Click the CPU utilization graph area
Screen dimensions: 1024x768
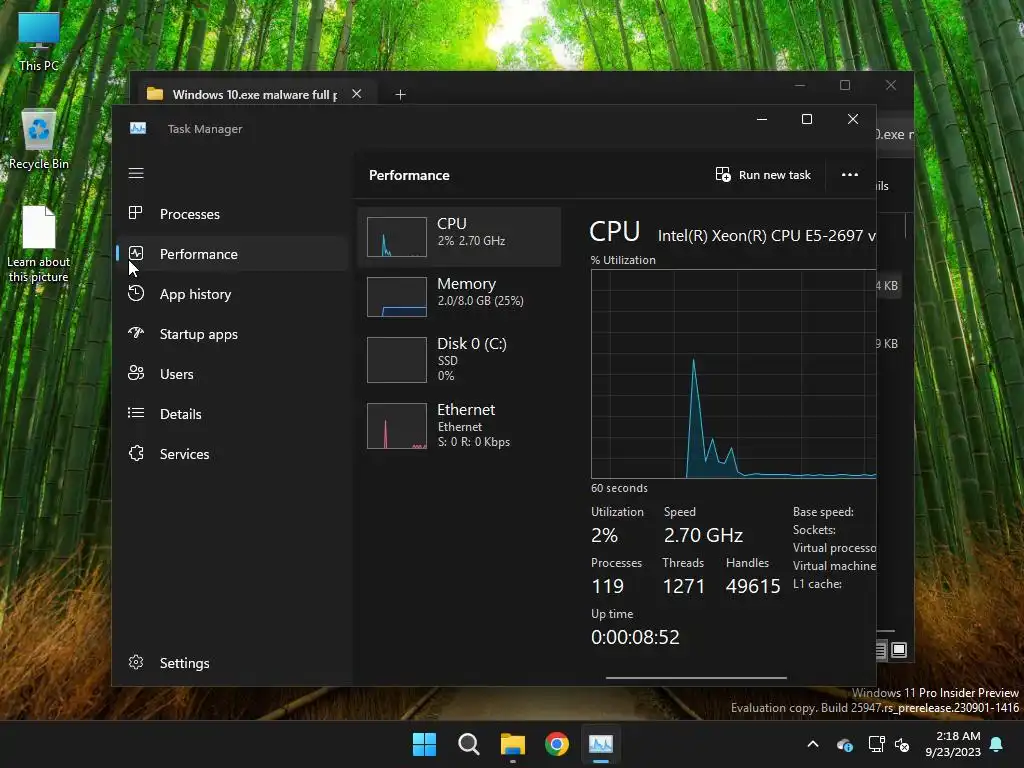pos(733,374)
